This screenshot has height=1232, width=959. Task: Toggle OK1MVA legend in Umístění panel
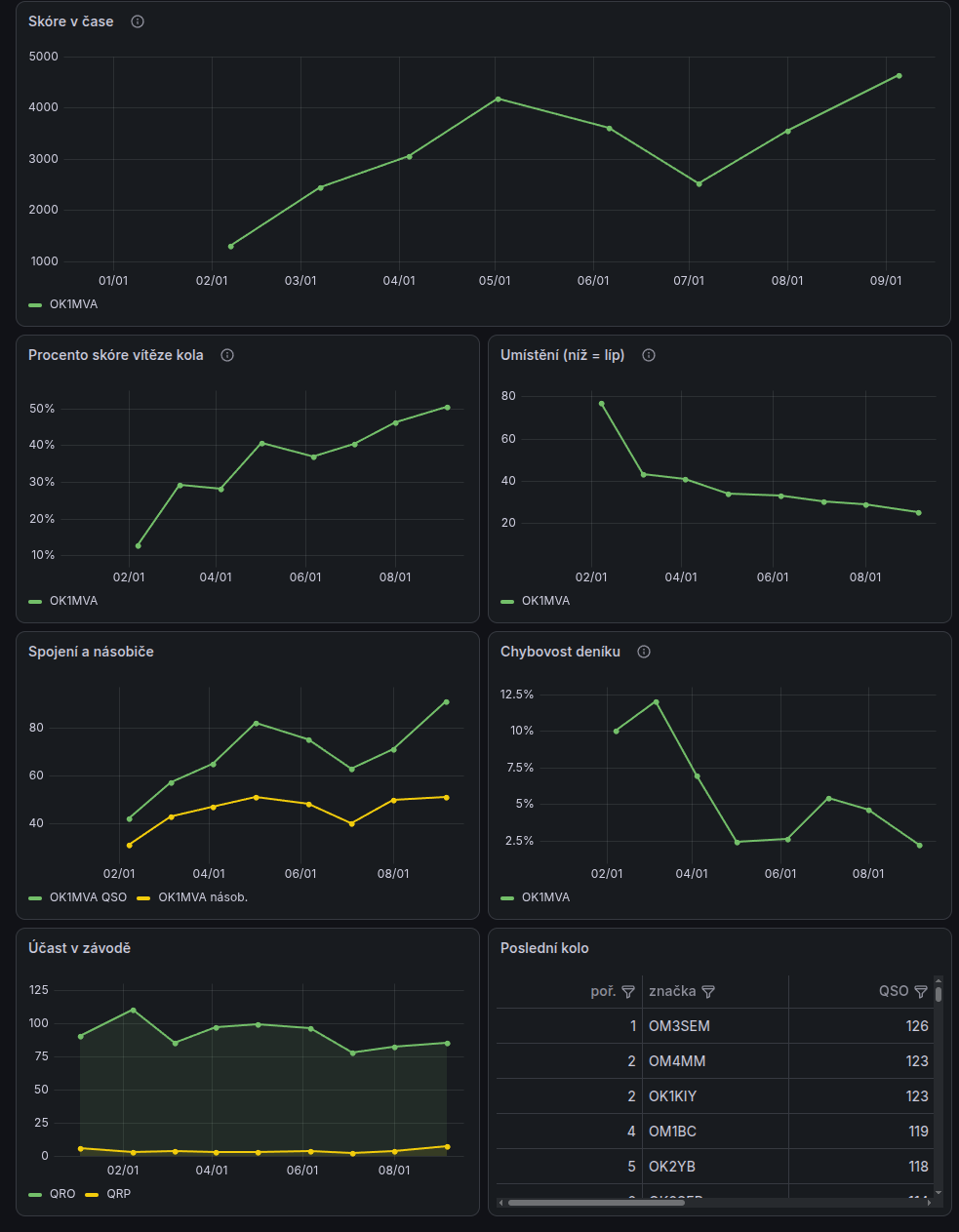click(x=545, y=601)
